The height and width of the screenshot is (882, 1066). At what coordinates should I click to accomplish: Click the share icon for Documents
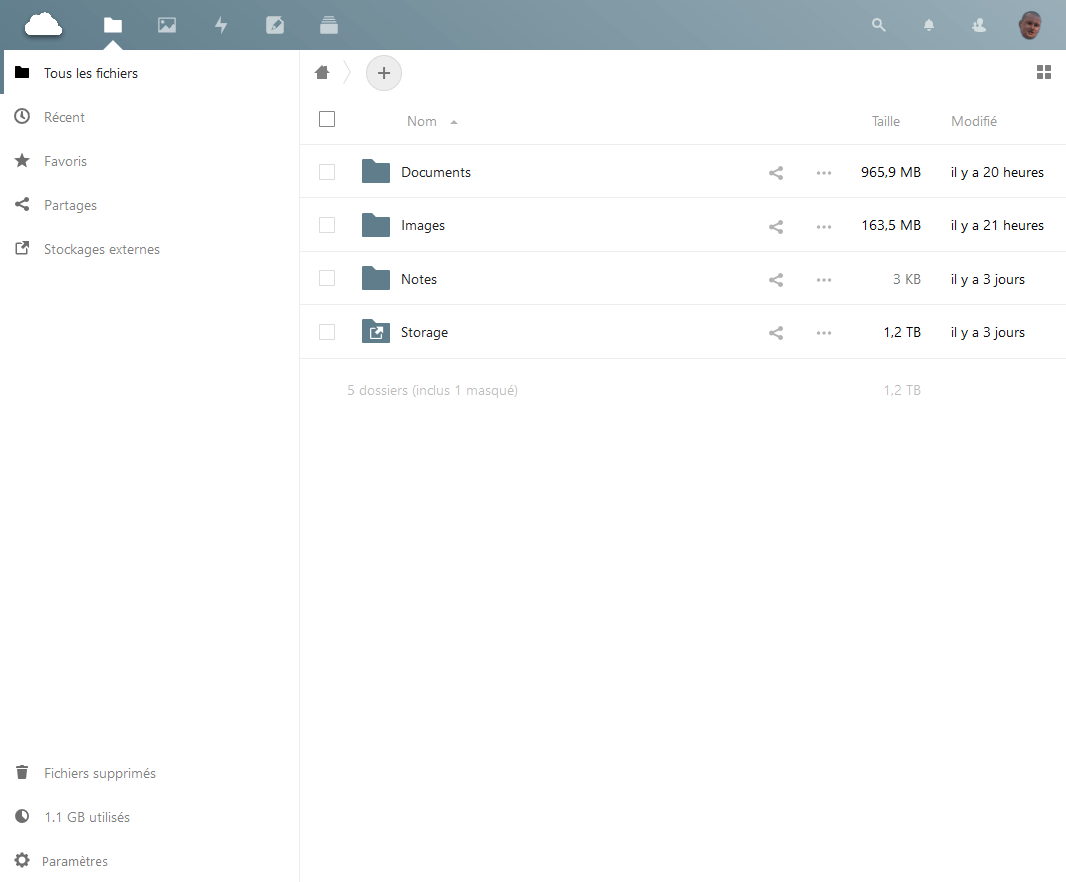pyautogui.click(x=775, y=173)
